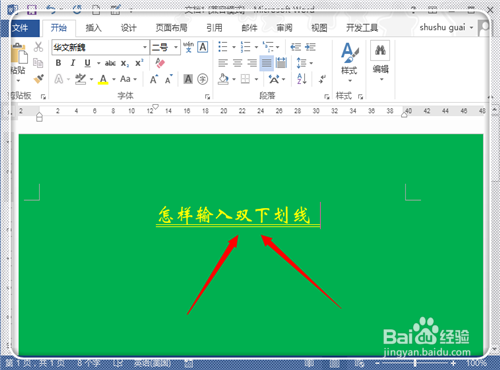Open the shushu guai account menu

446,28
